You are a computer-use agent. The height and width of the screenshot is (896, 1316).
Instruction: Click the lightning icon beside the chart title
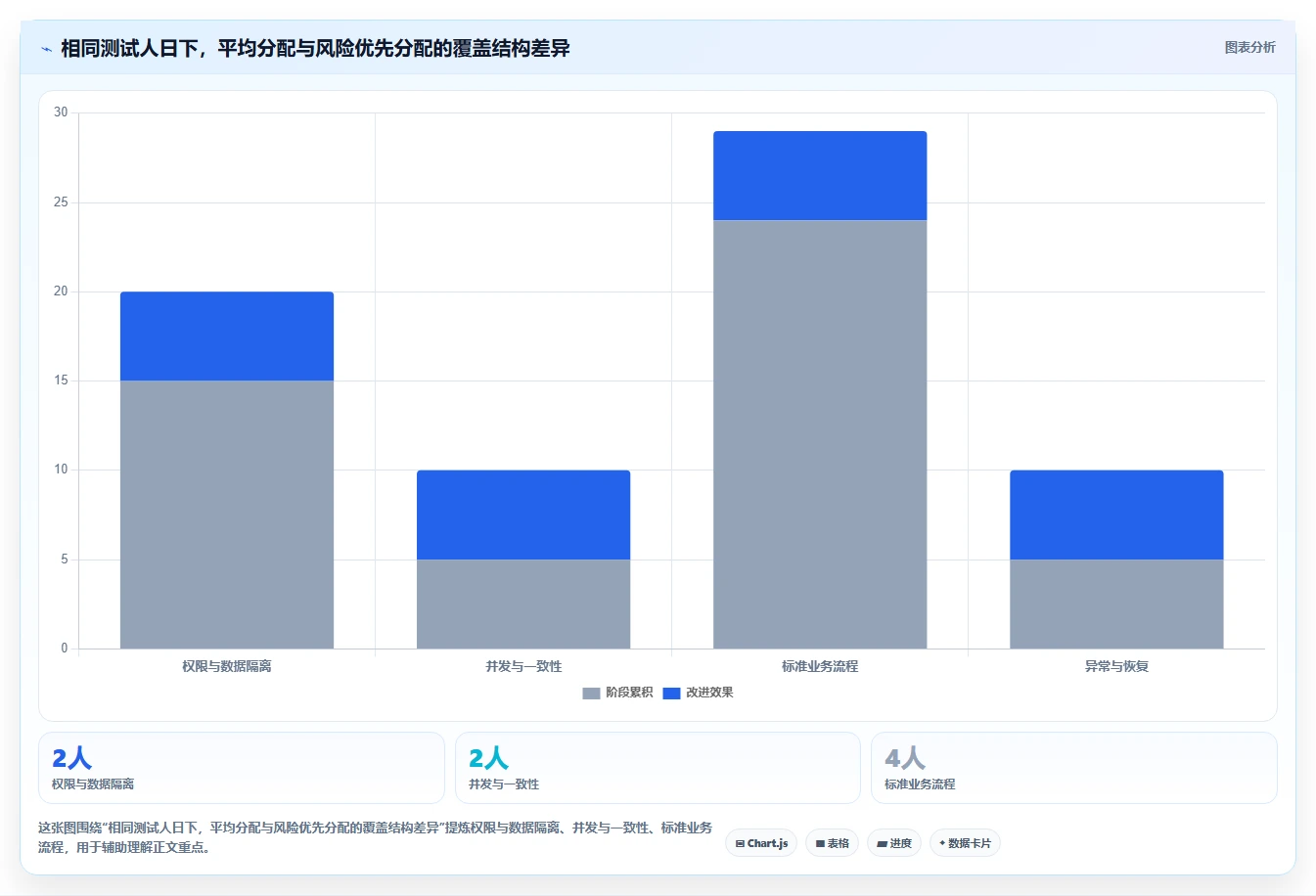tap(46, 49)
